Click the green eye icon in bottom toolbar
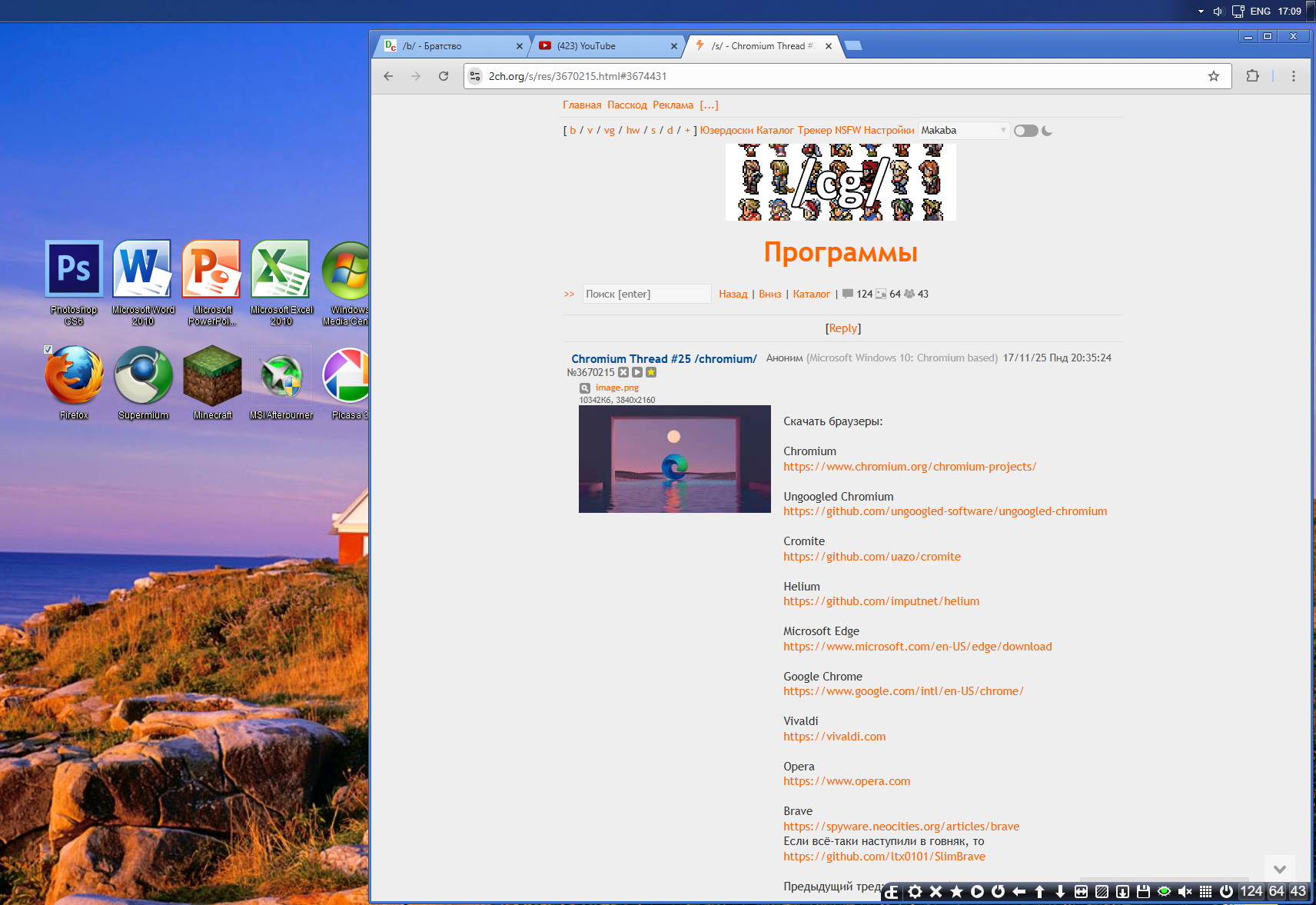 point(1164,891)
